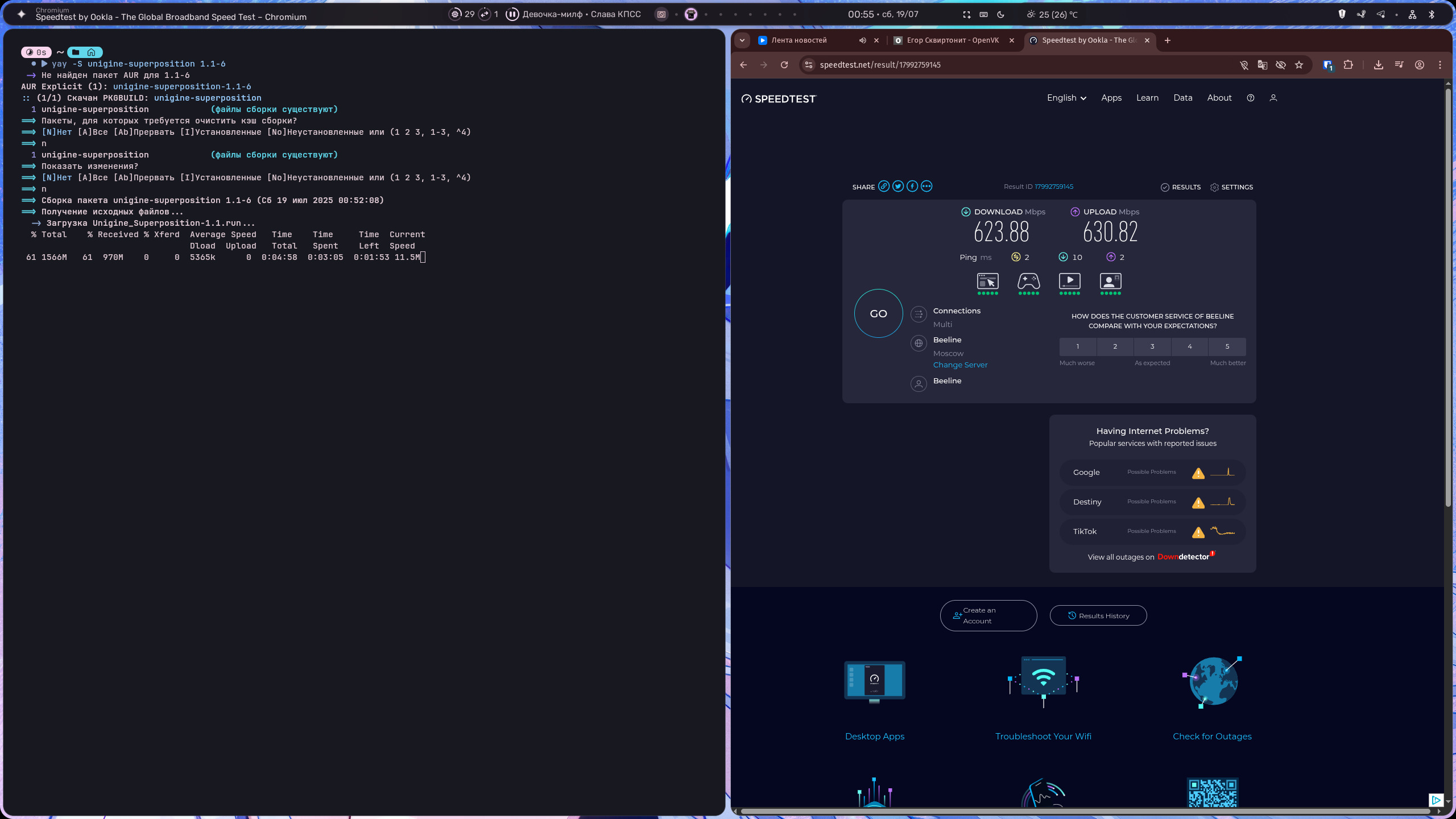Open Chromium downloads icon
The height and width of the screenshot is (819, 1456).
pyautogui.click(x=1379, y=65)
